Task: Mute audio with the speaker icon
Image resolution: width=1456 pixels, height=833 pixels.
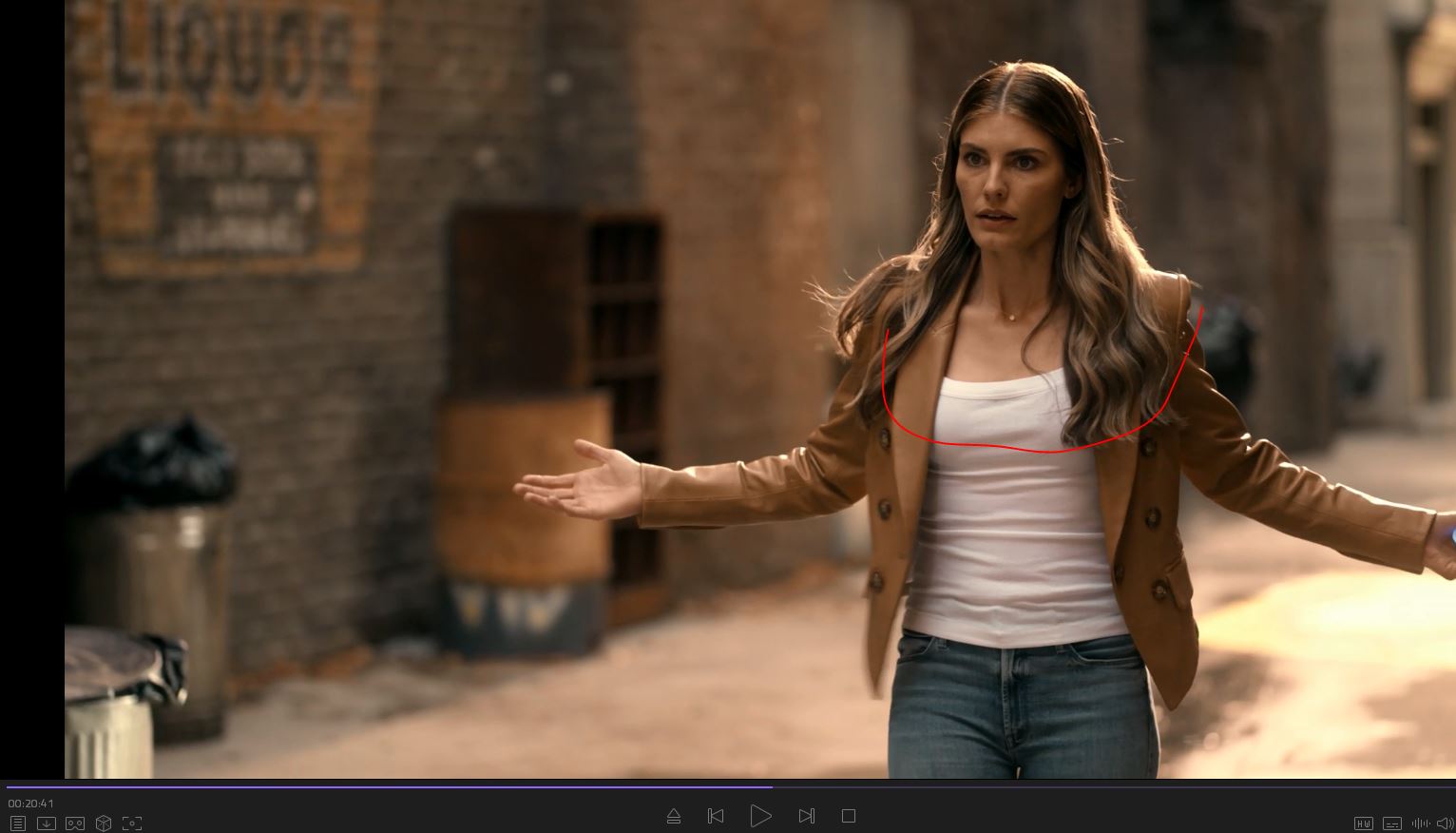Action: (x=1445, y=823)
